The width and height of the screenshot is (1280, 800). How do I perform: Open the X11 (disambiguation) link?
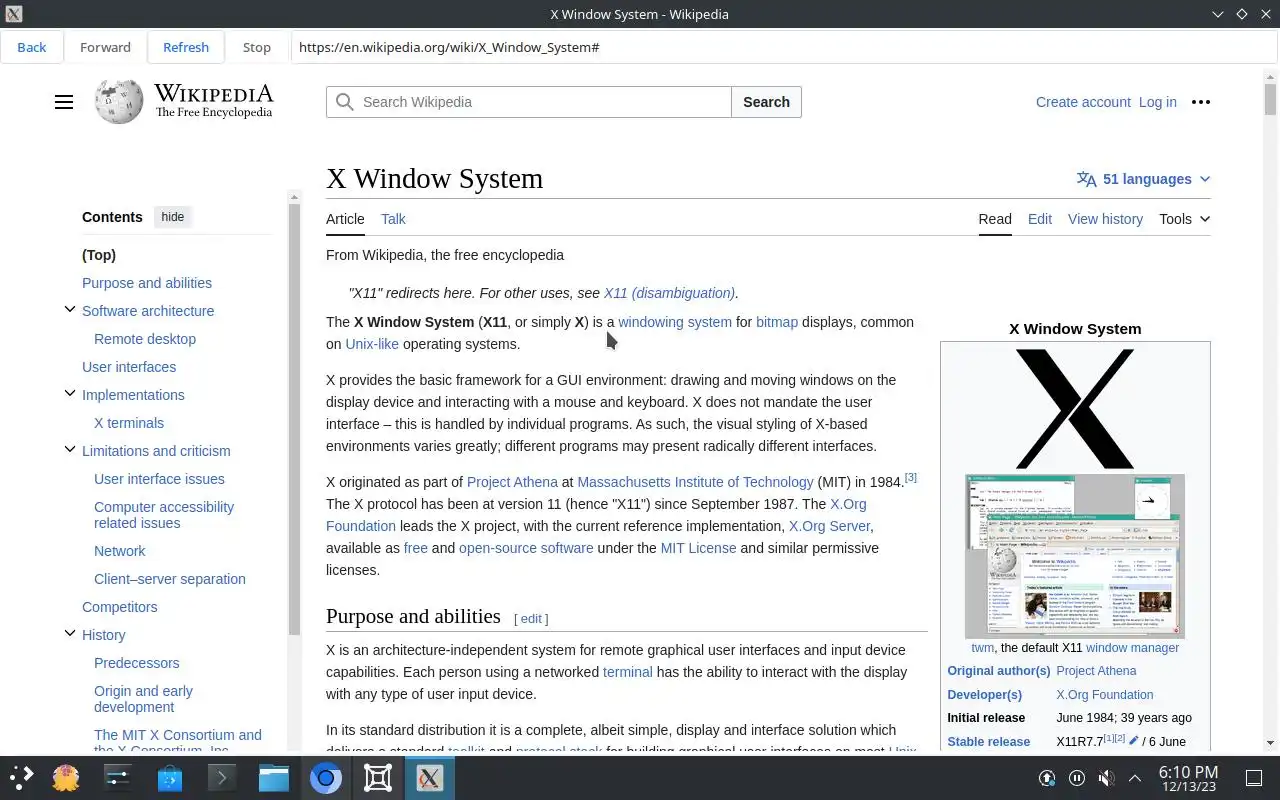(669, 293)
